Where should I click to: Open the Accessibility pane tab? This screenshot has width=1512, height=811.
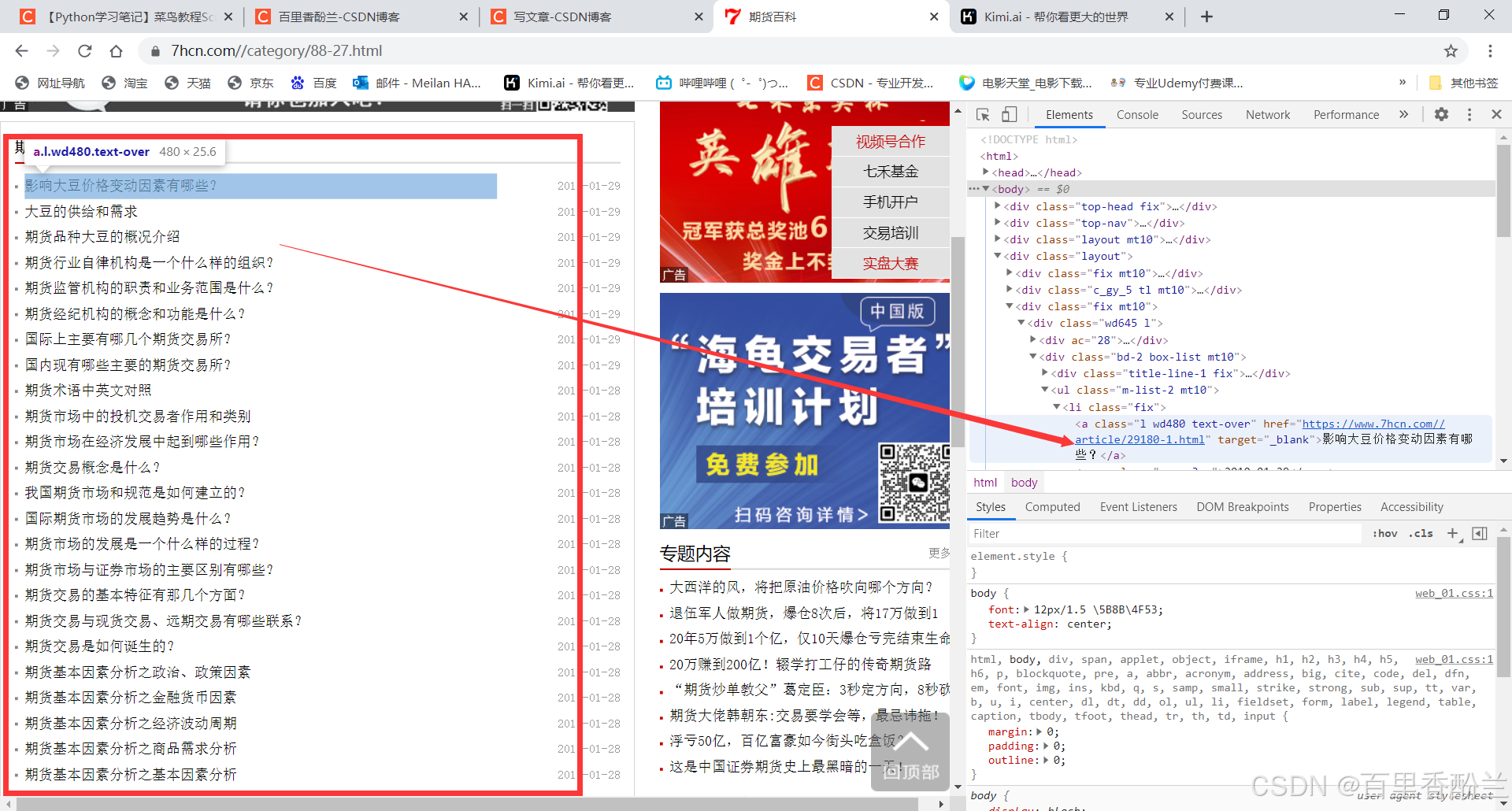tap(1411, 507)
